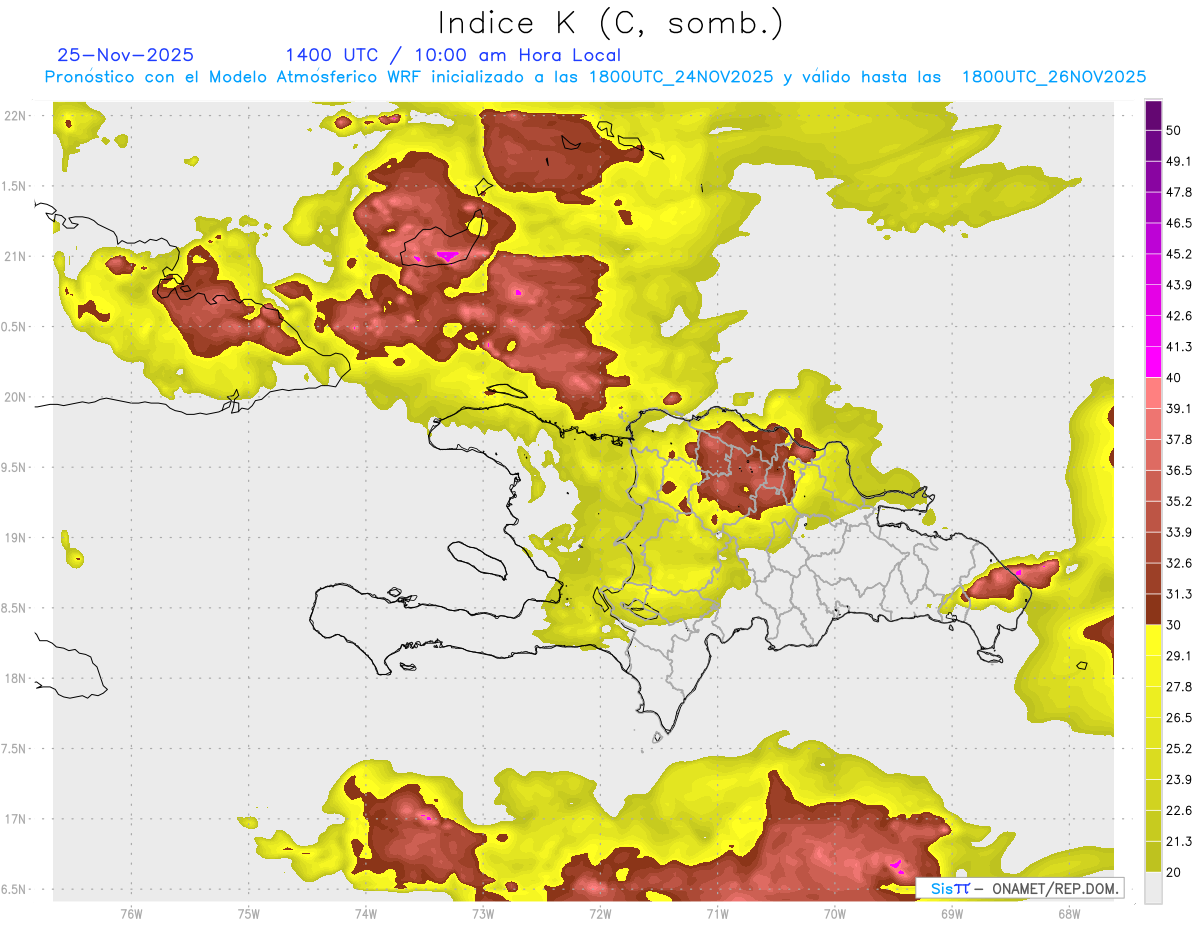Click the '49.1' colorbar value

click(1178, 161)
